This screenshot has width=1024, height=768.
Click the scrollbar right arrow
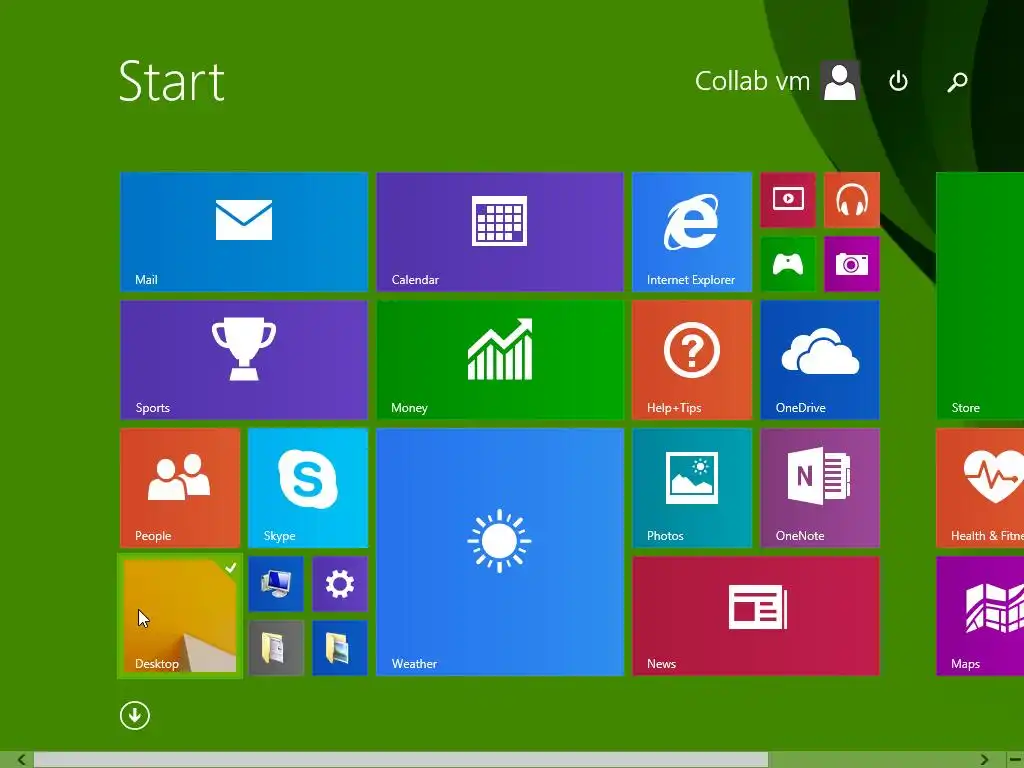[984, 760]
